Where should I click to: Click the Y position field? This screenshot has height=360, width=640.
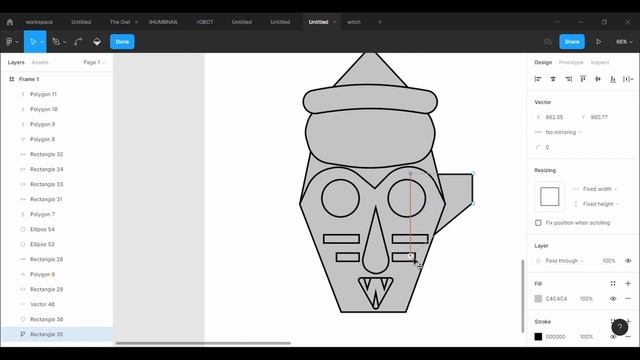click(x=599, y=117)
